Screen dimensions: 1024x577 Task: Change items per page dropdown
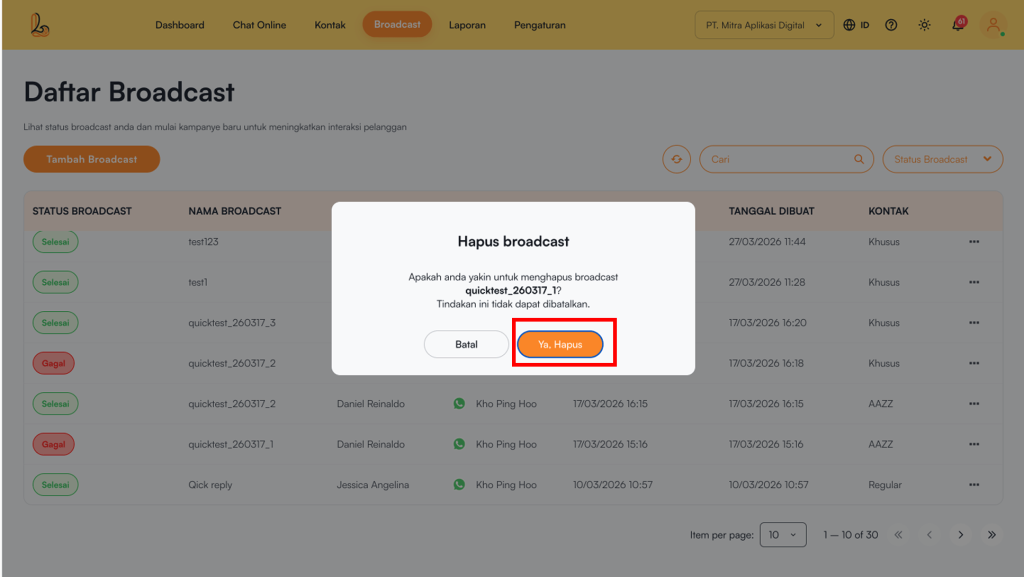click(782, 535)
